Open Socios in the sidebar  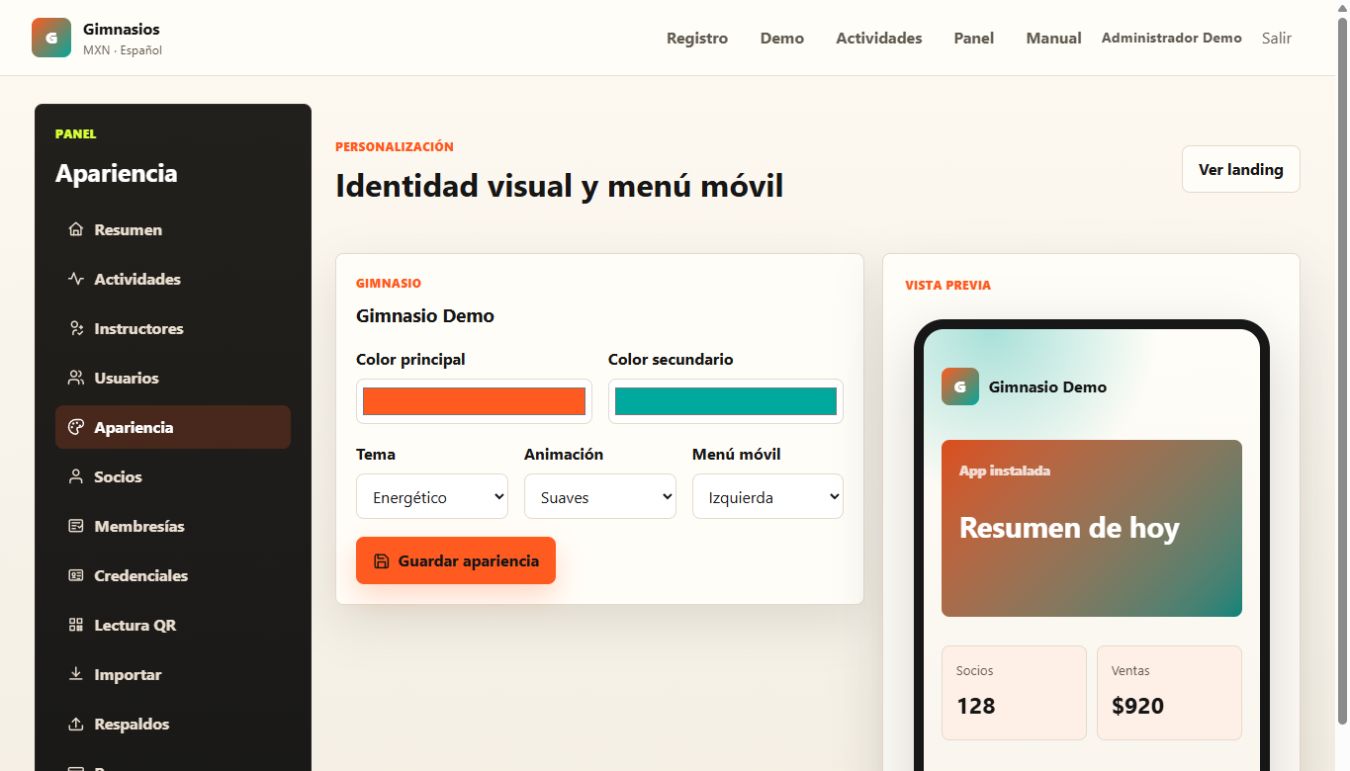pos(173,477)
